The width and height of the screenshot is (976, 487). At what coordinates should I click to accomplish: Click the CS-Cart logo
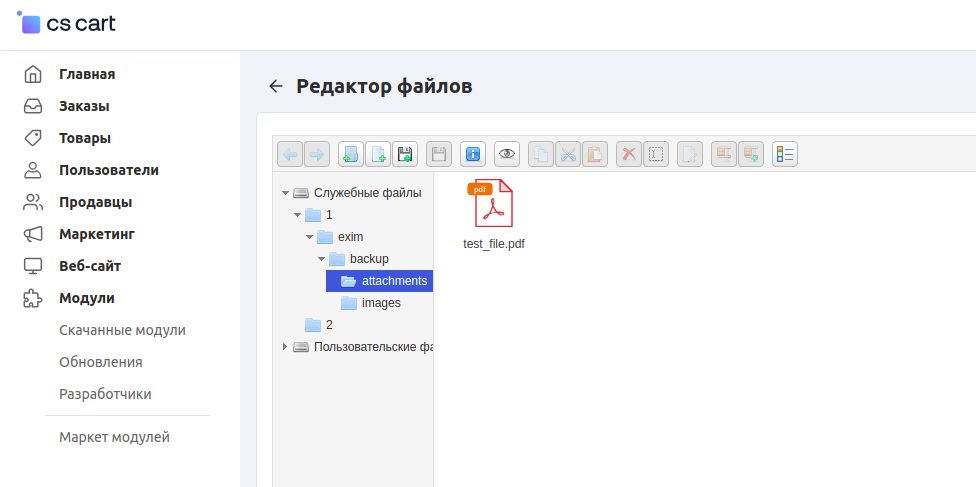click(66, 23)
